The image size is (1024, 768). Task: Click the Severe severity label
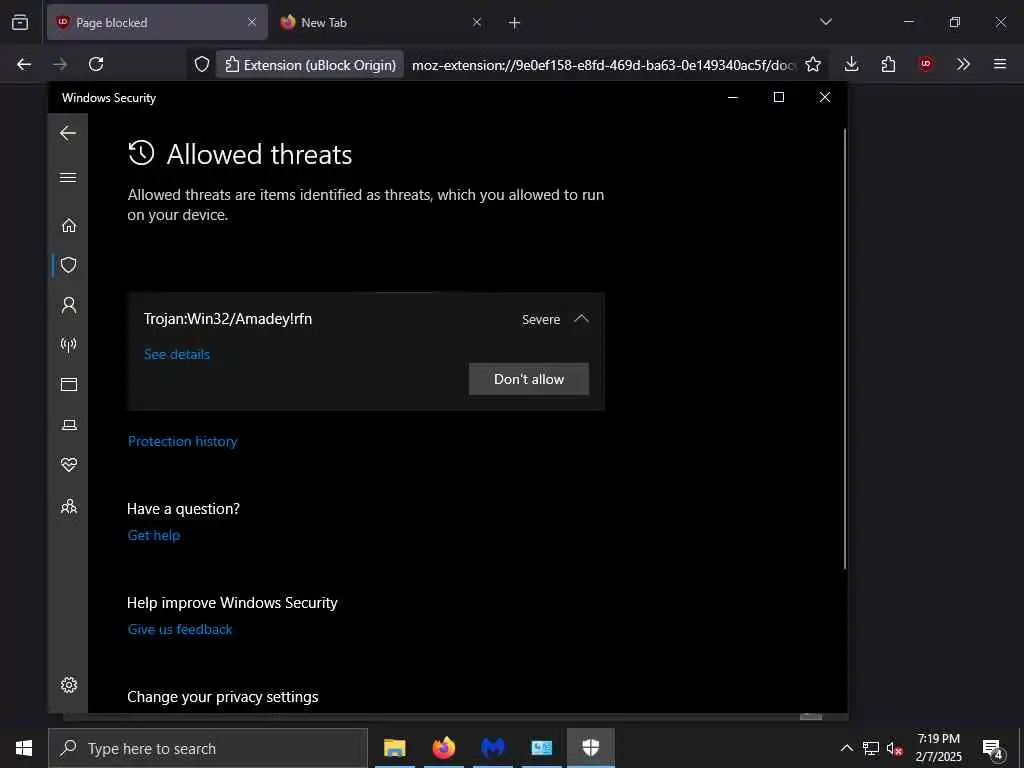point(541,319)
